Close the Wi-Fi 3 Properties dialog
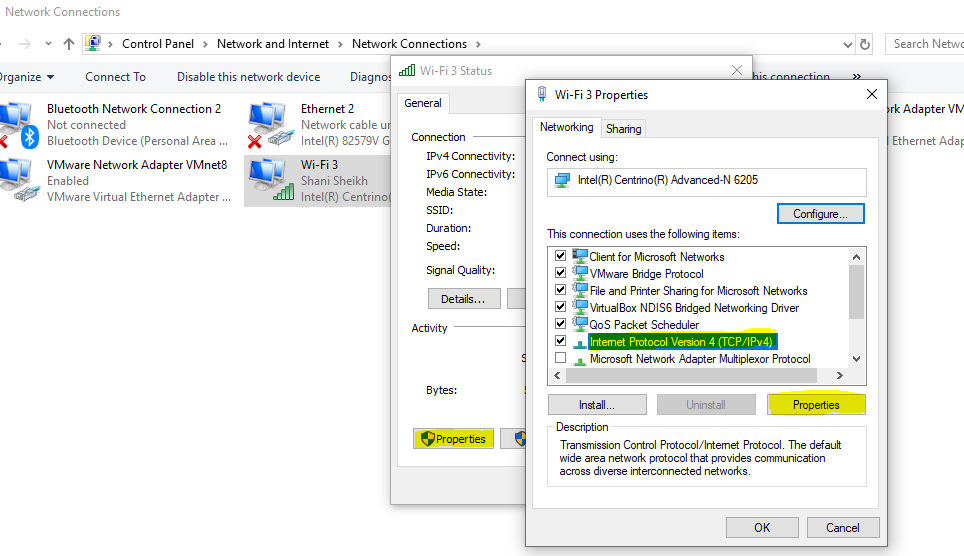Viewport: 964px width, 556px height. pyautogui.click(x=872, y=94)
